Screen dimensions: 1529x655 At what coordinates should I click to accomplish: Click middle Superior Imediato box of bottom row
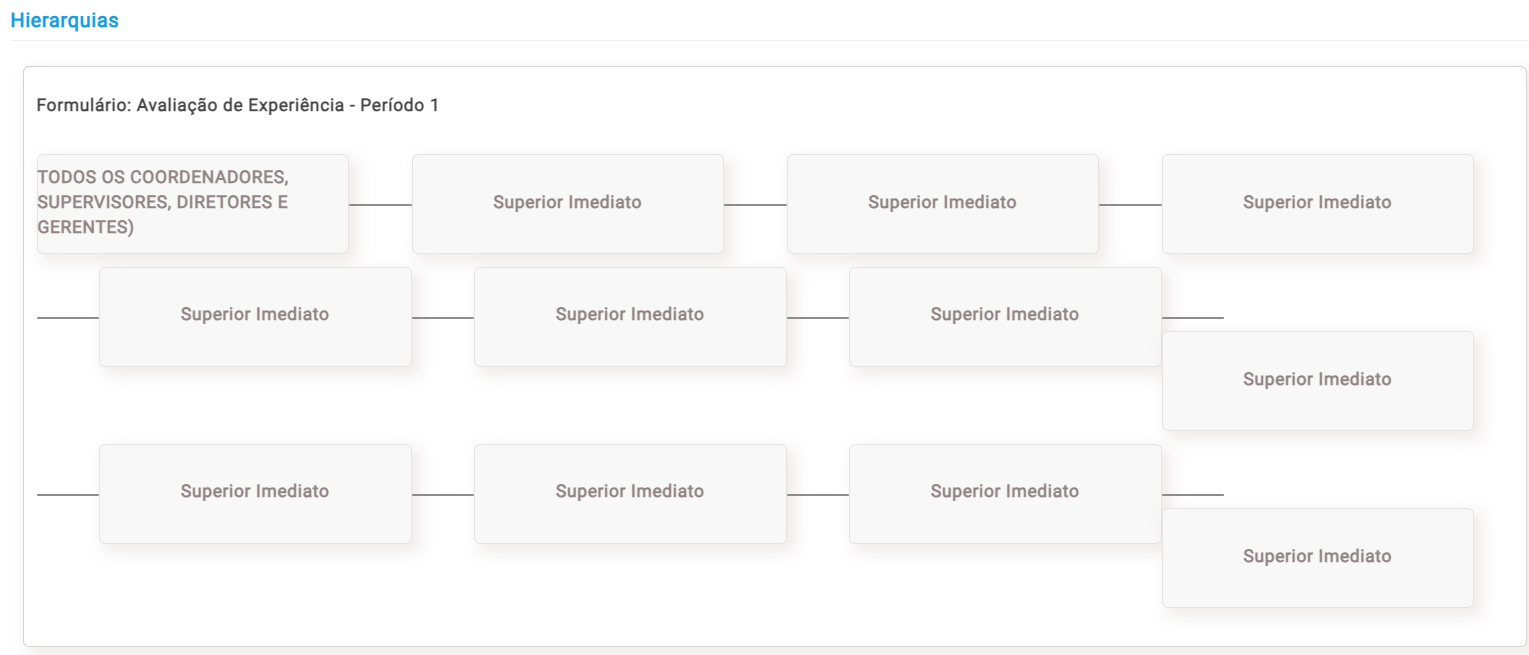[x=630, y=493]
